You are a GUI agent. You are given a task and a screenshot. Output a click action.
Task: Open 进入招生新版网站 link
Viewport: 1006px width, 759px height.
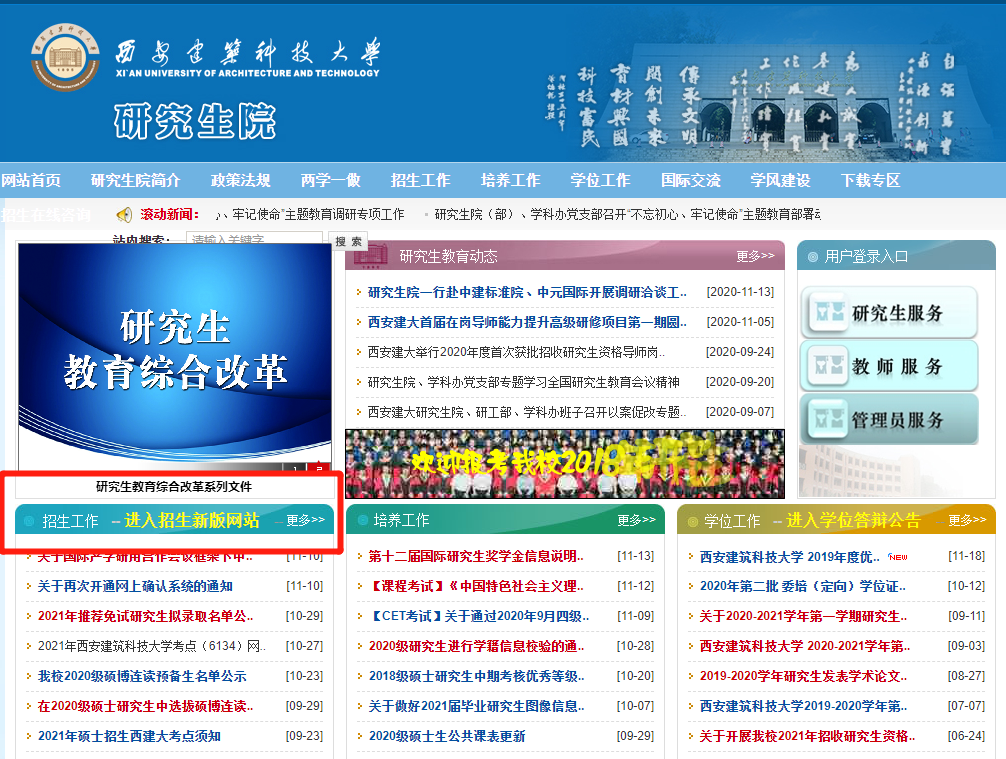(193, 521)
